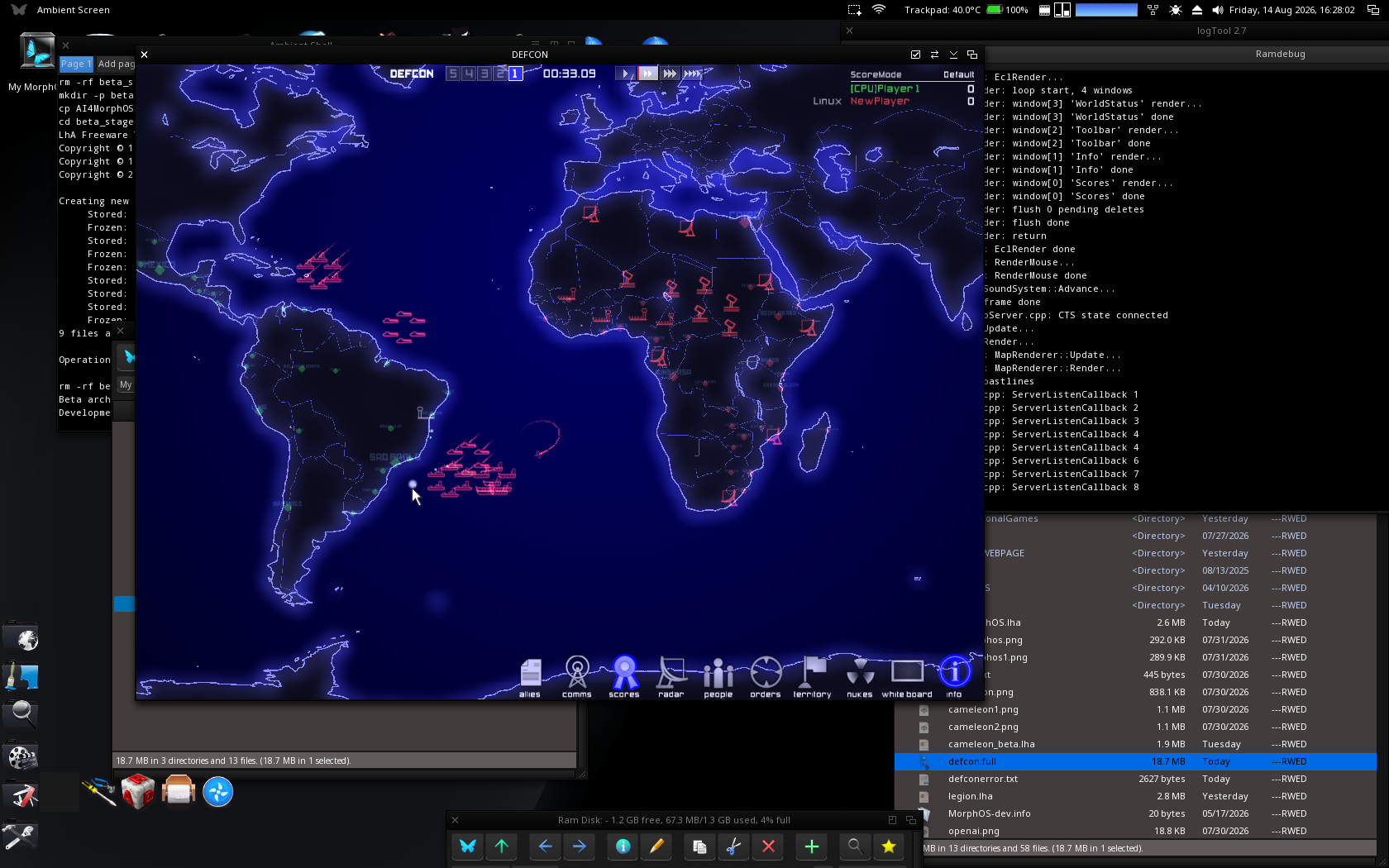Viewport: 1389px width, 868px height.
Task: Click the Default score mode label
Action: (x=959, y=74)
